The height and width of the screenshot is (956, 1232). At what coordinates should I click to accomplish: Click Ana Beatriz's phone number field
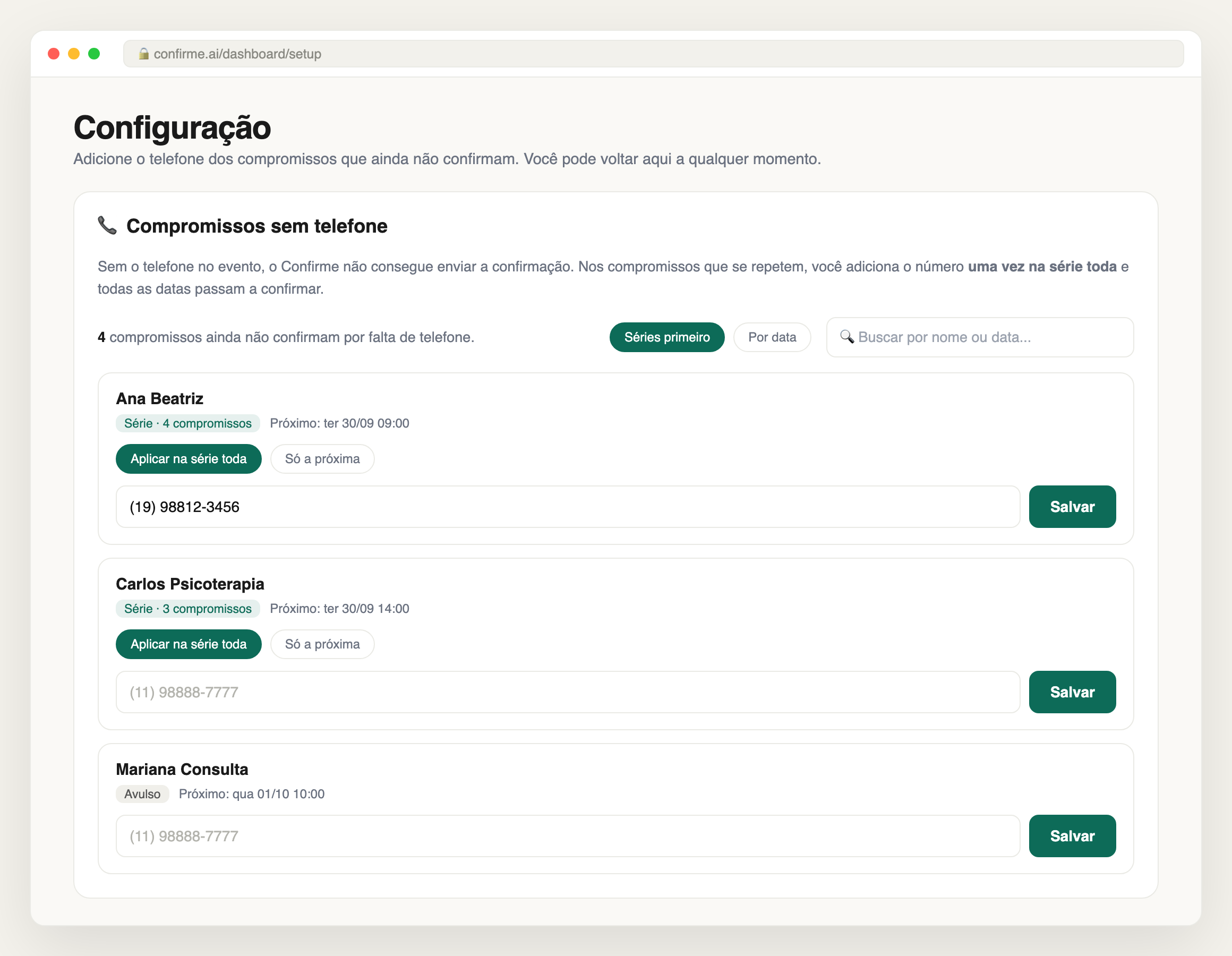pos(568,507)
